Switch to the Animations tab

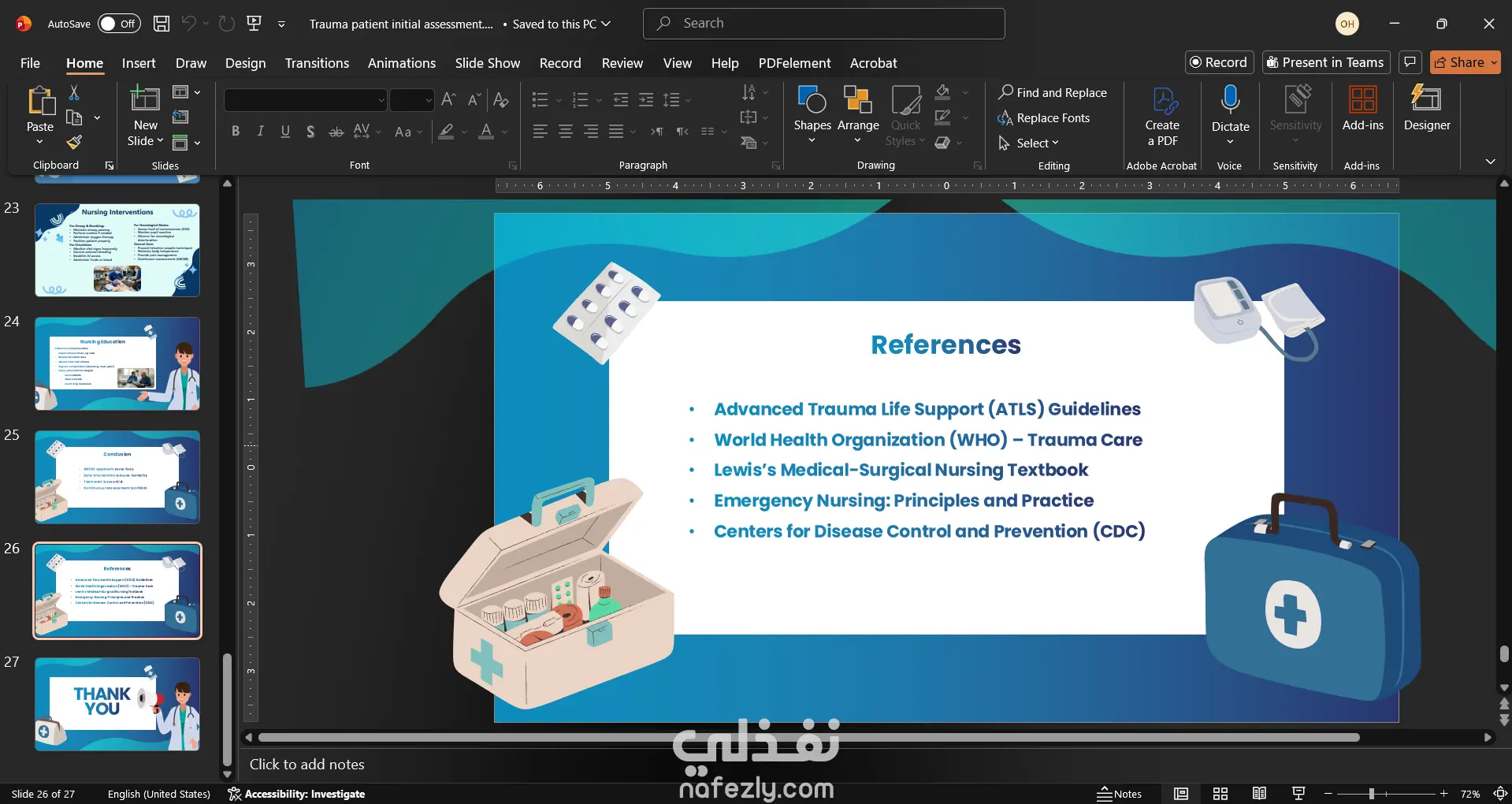tap(402, 63)
